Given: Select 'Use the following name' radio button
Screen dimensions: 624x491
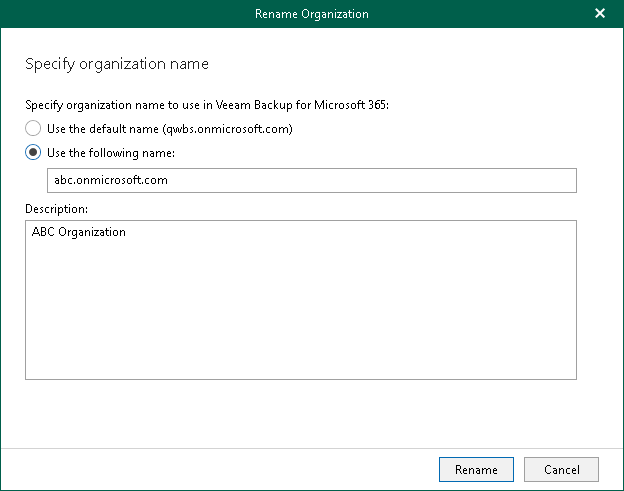Looking at the screenshot, I should [33, 152].
